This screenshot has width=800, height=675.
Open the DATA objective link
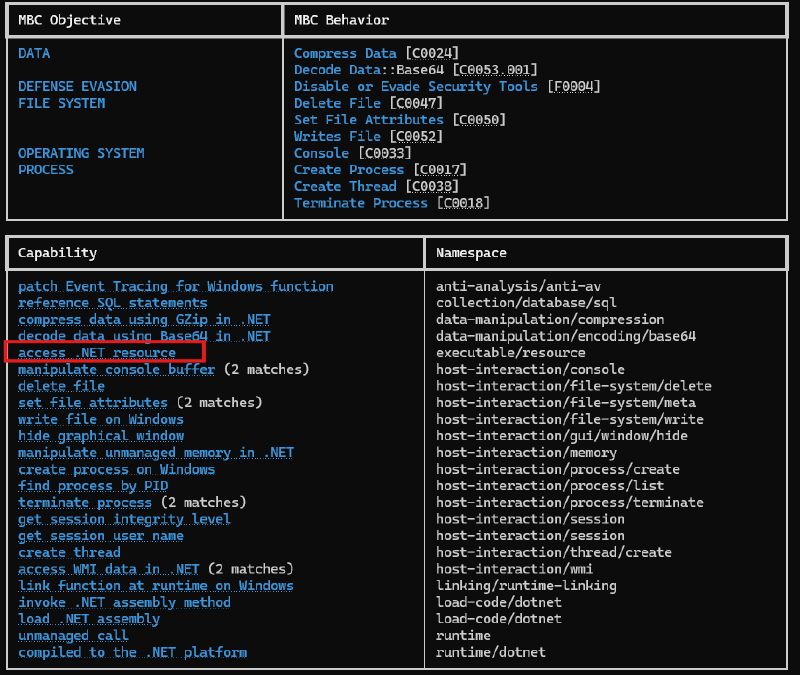[x=34, y=54]
